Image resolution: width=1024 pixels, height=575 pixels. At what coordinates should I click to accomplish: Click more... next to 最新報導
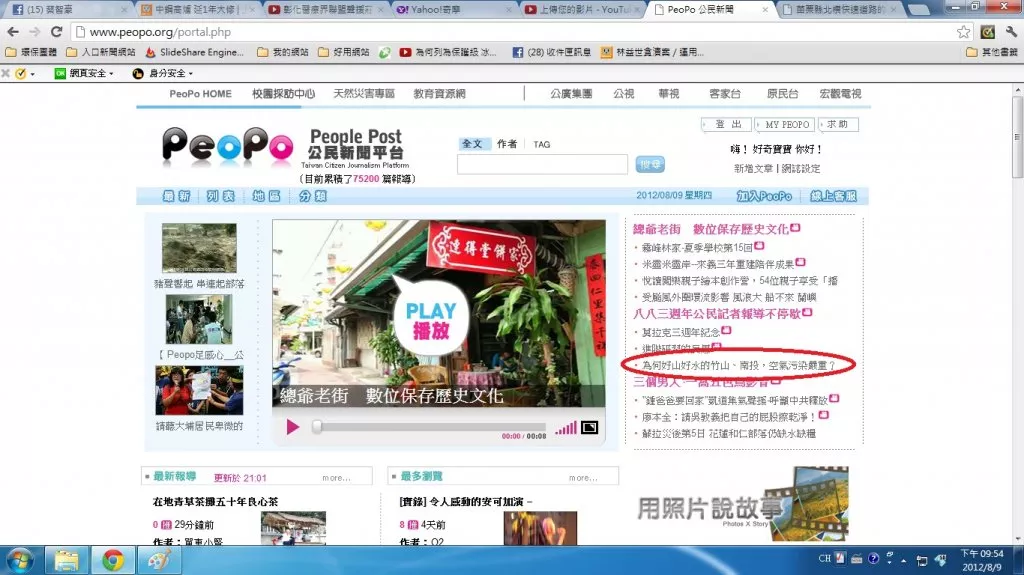336,478
